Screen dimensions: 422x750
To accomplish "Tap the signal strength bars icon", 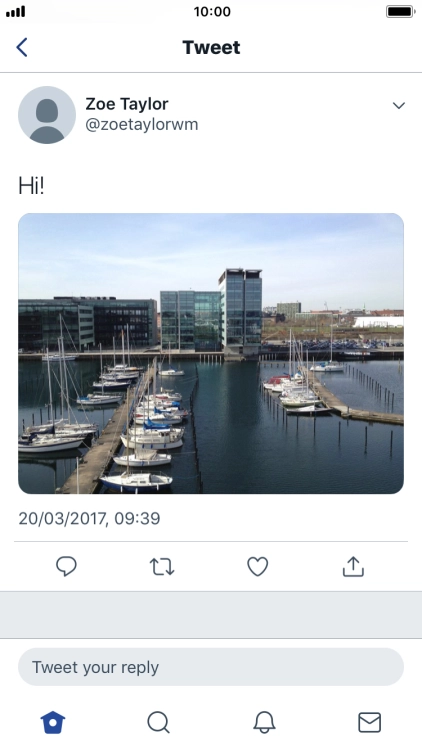I will [15, 11].
